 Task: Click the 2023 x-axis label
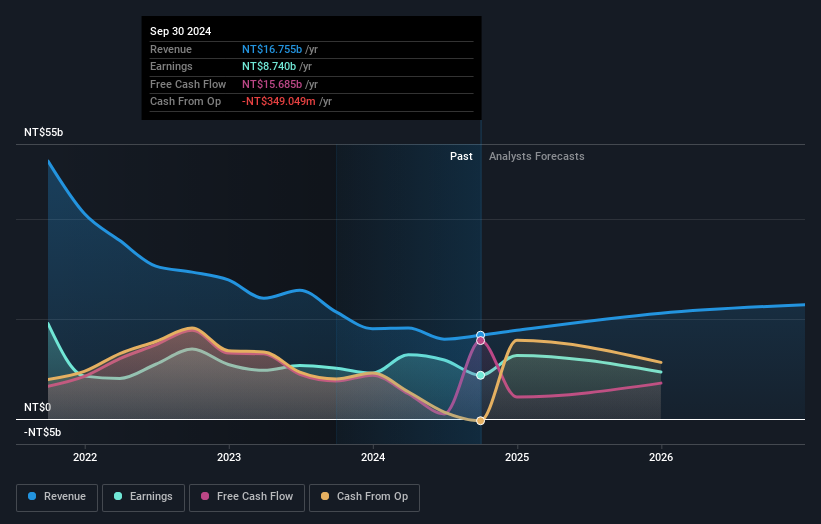[x=229, y=457]
